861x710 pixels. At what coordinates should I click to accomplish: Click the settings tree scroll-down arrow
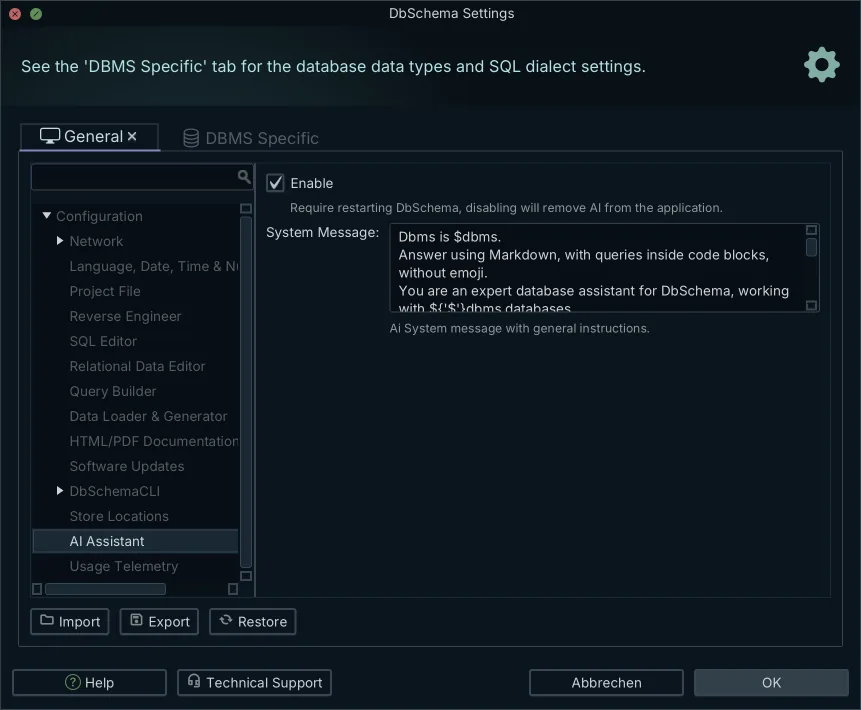click(x=246, y=575)
